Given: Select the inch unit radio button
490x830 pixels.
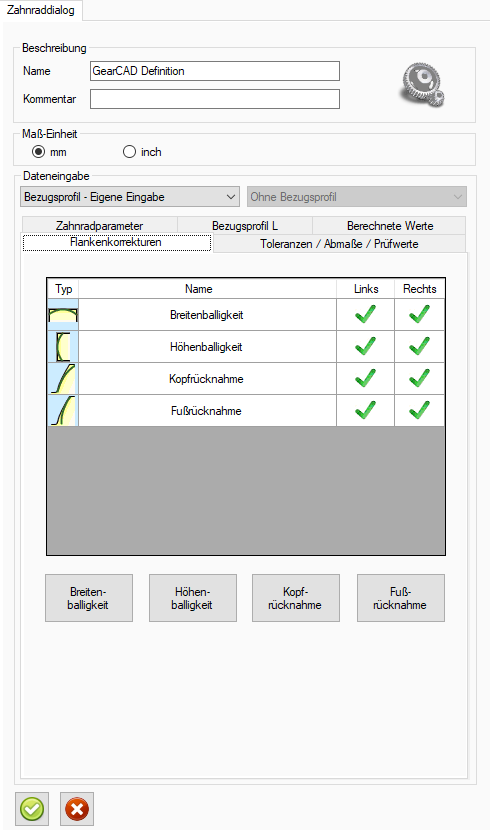Looking at the screenshot, I should 130,152.
